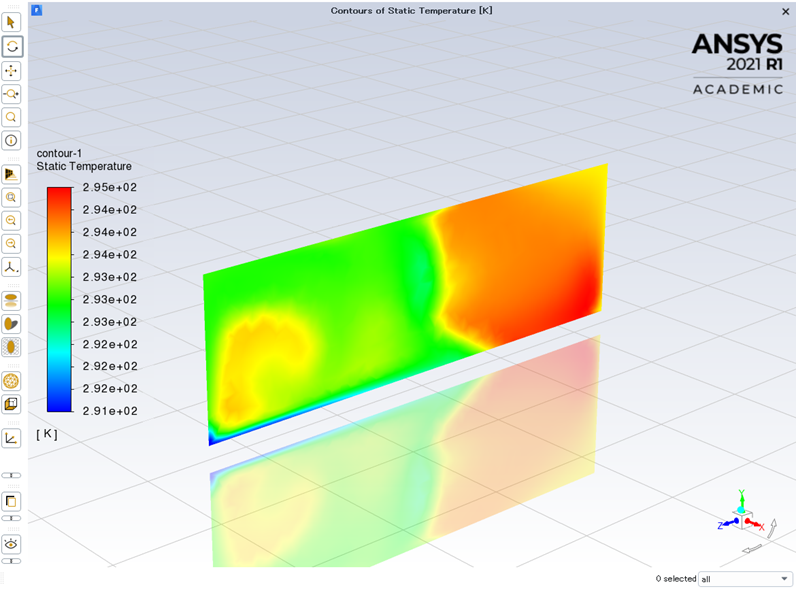Expand collapsed toolbar handle below the eye icon

click(x=11, y=561)
